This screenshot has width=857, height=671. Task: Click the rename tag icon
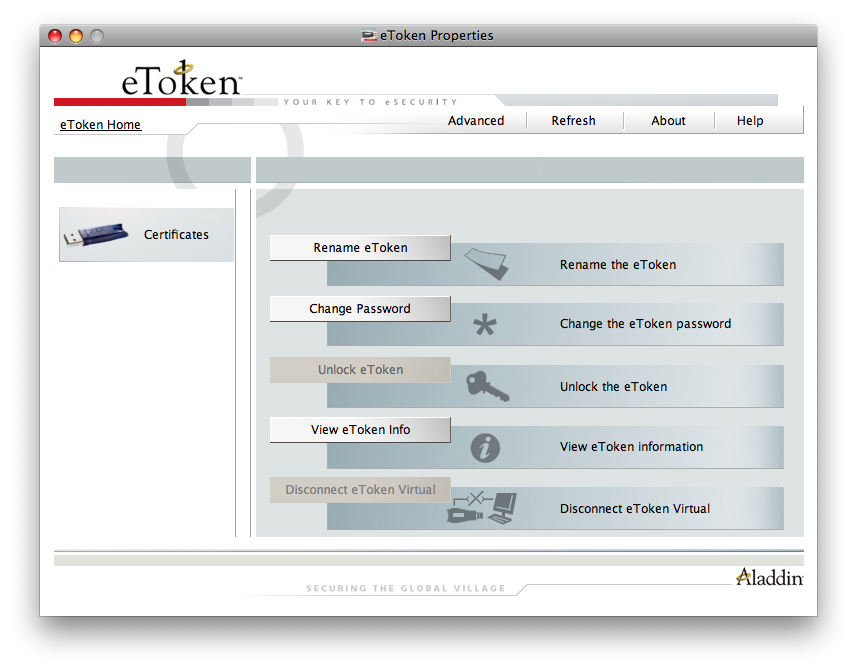point(486,265)
